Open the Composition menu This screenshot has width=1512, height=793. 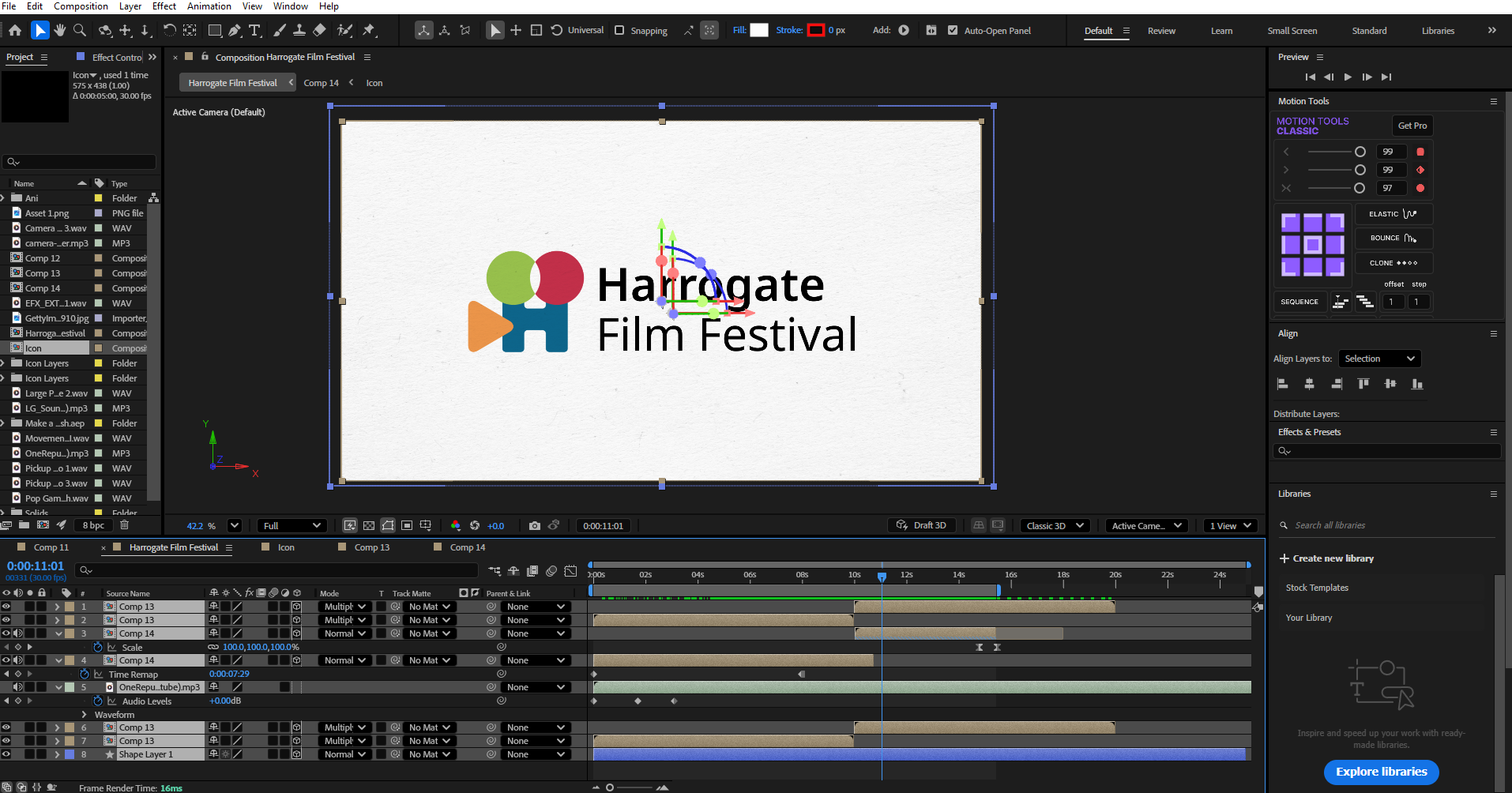coord(81,6)
